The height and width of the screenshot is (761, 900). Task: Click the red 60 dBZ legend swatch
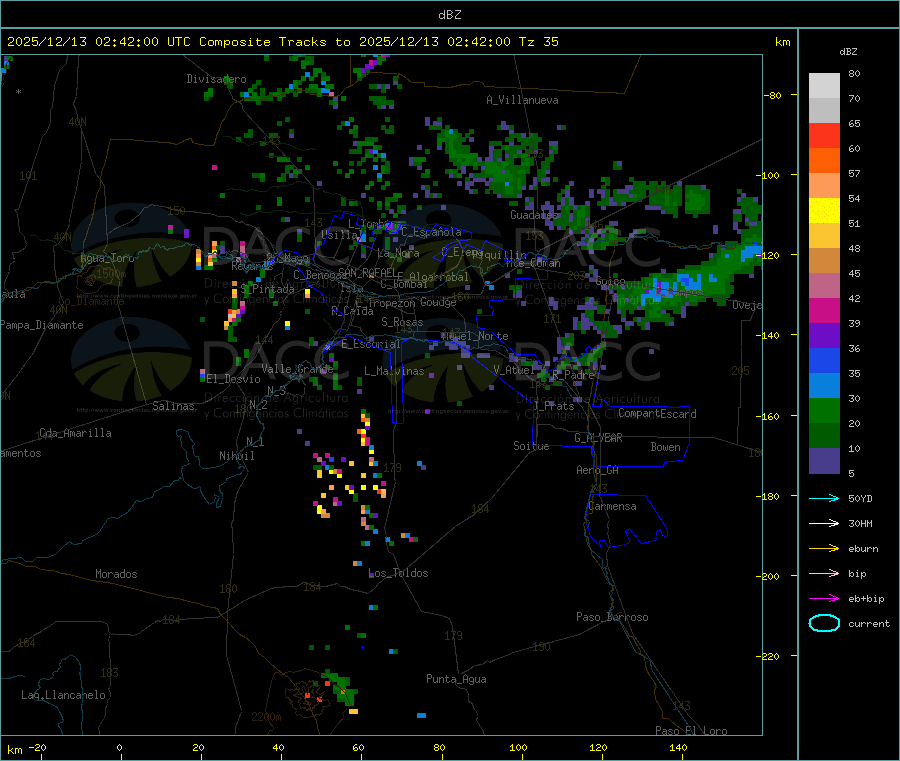point(824,135)
